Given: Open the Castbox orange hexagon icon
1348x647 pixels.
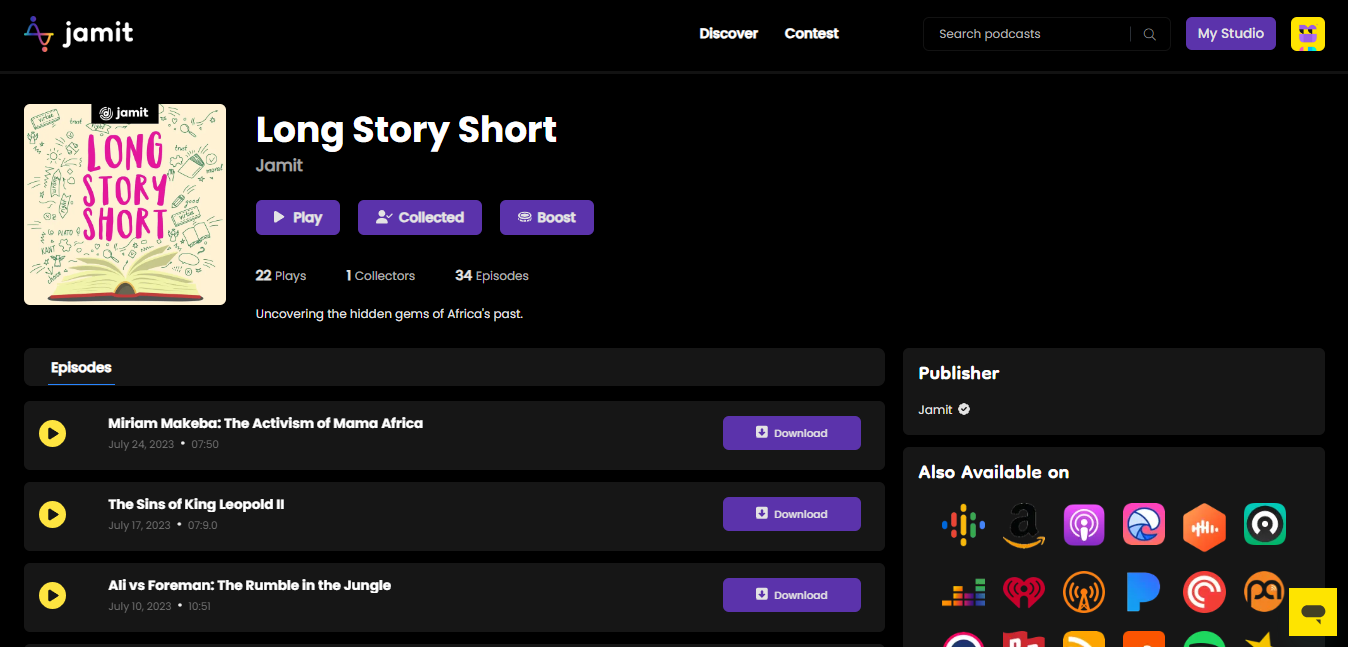Looking at the screenshot, I should click(1204, 526).
